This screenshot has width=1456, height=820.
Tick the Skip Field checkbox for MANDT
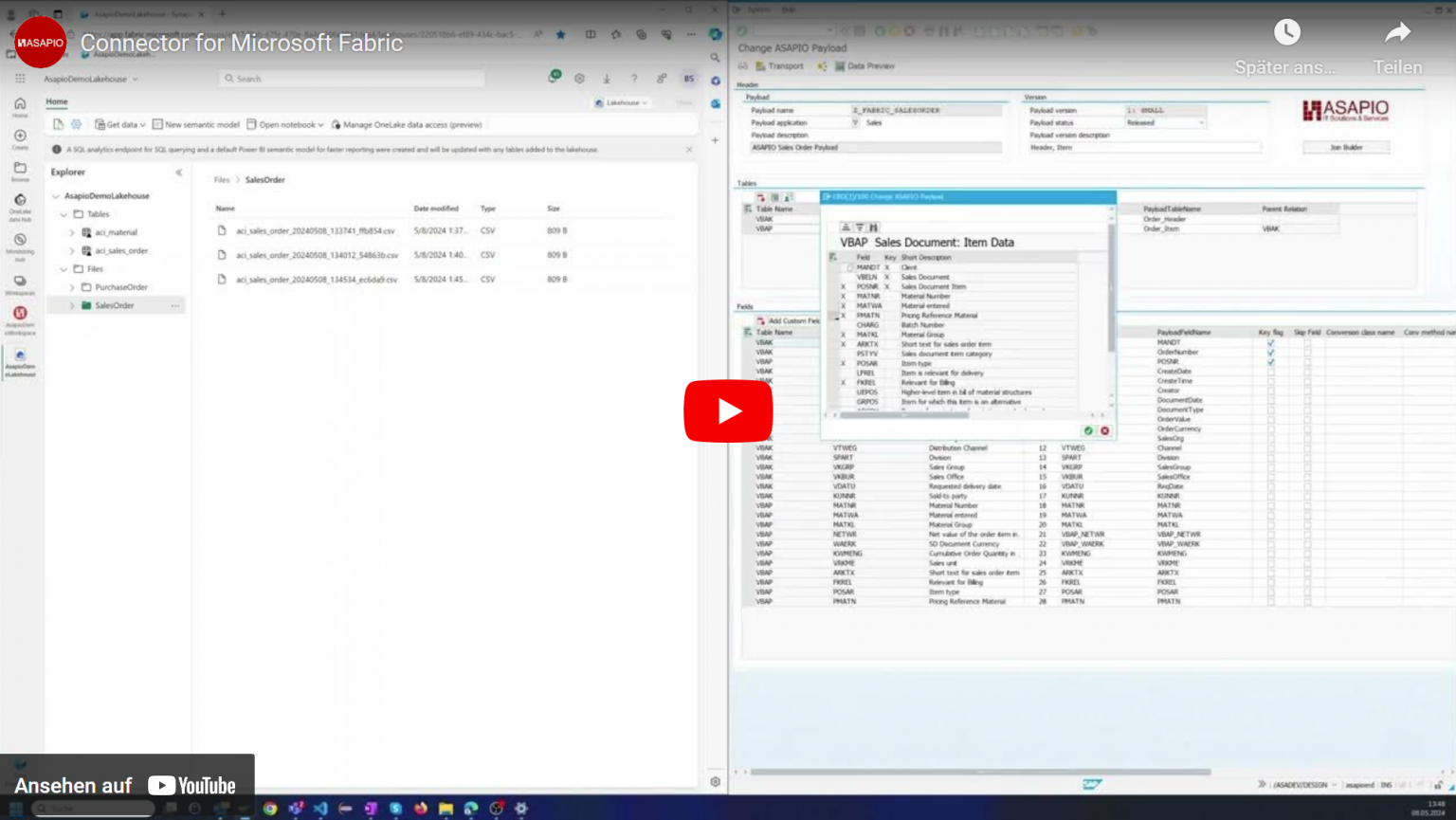tap(1308, 342)
